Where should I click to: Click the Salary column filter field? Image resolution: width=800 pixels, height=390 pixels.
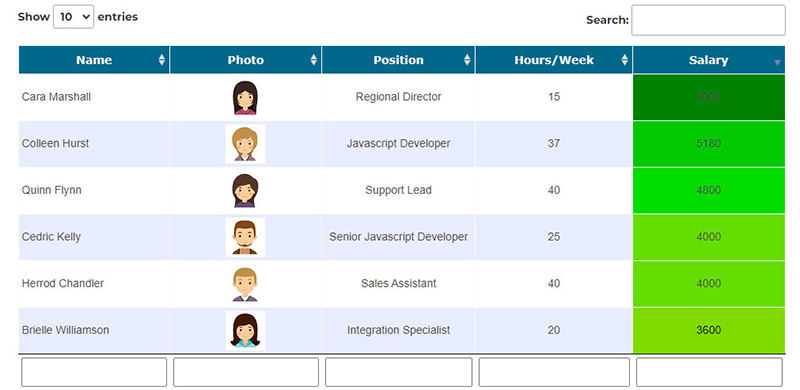pyautogui.click(x=709, y=372)
